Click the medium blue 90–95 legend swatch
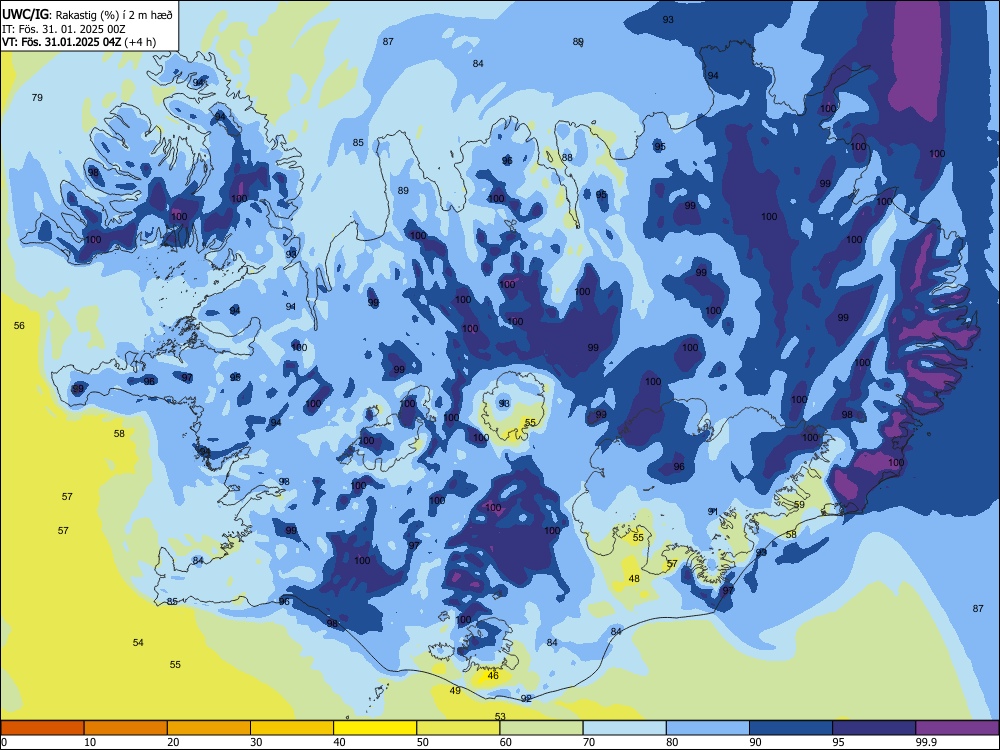Image resolution: width=1000 pixels, height=750 pixels. (791, 728)
